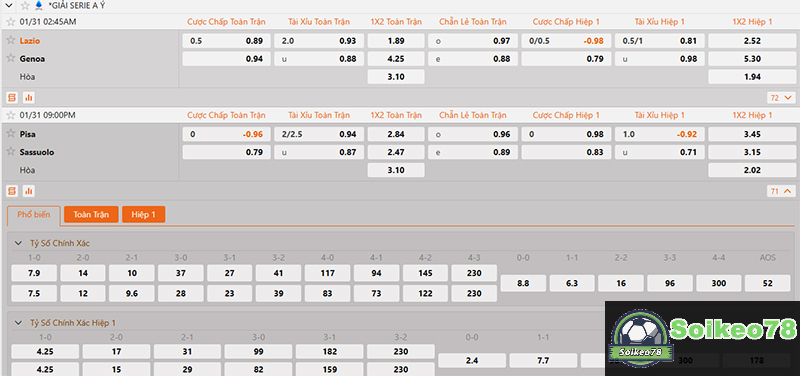Viewport: 800px width, 376px height.
Task: Switch to the Hiệp 1 tab
Action: [143, 215]
